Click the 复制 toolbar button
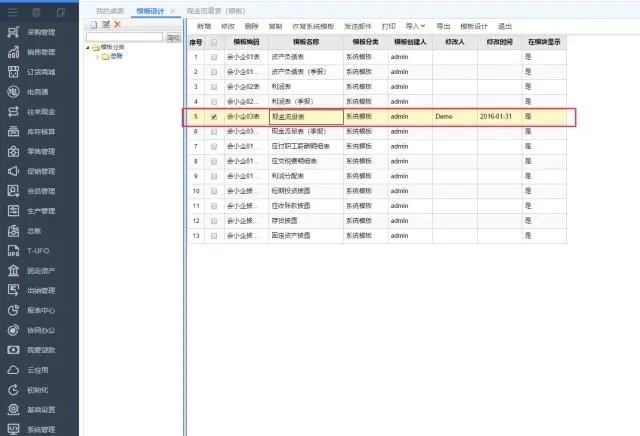The image size is (640, 436). 275,26
